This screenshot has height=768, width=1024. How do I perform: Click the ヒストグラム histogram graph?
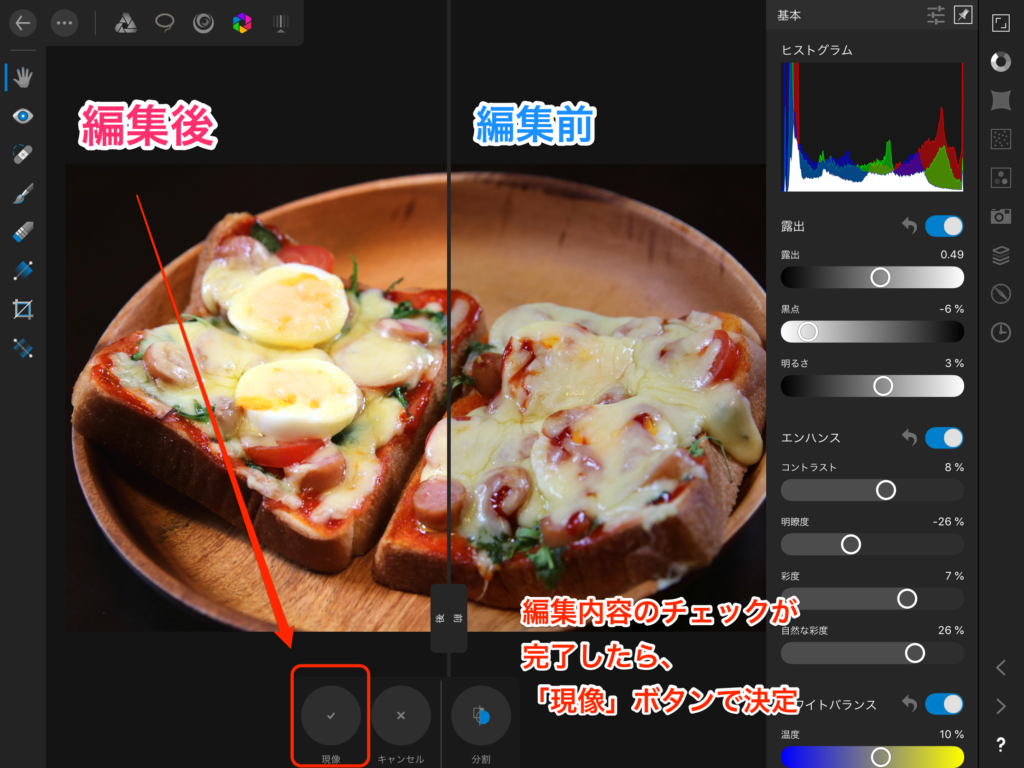872,127
